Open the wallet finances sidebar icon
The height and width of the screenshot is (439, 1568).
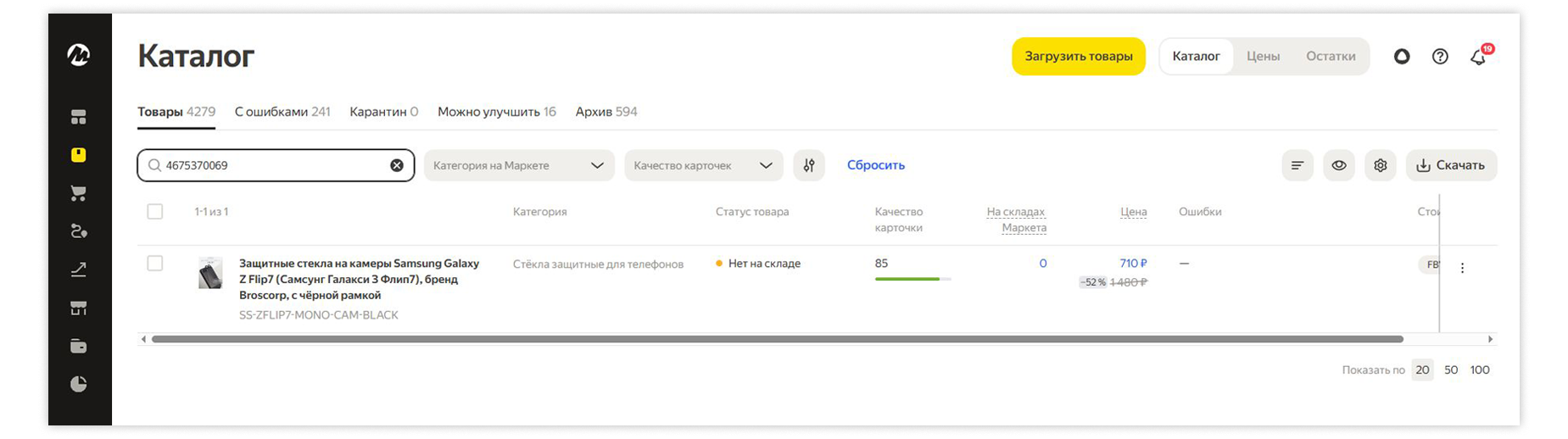click(79, 346)
